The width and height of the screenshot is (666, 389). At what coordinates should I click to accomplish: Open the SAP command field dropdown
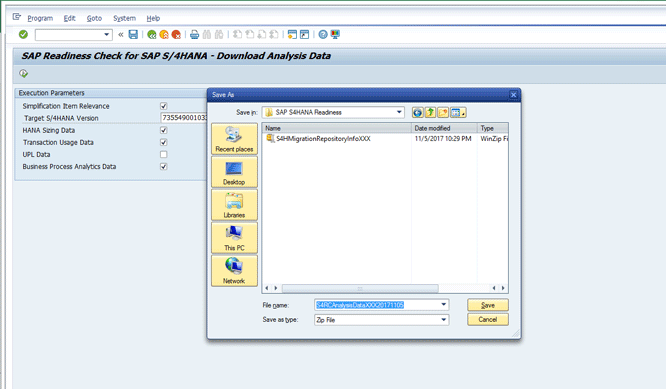107,35
